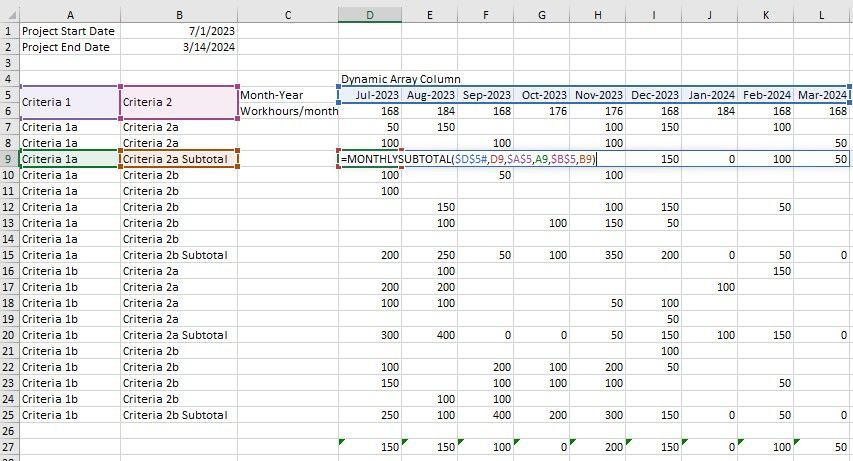Click the 7/1/2023 date cell
The width and height of the screenshot is (853, 461).
point(179,31)
